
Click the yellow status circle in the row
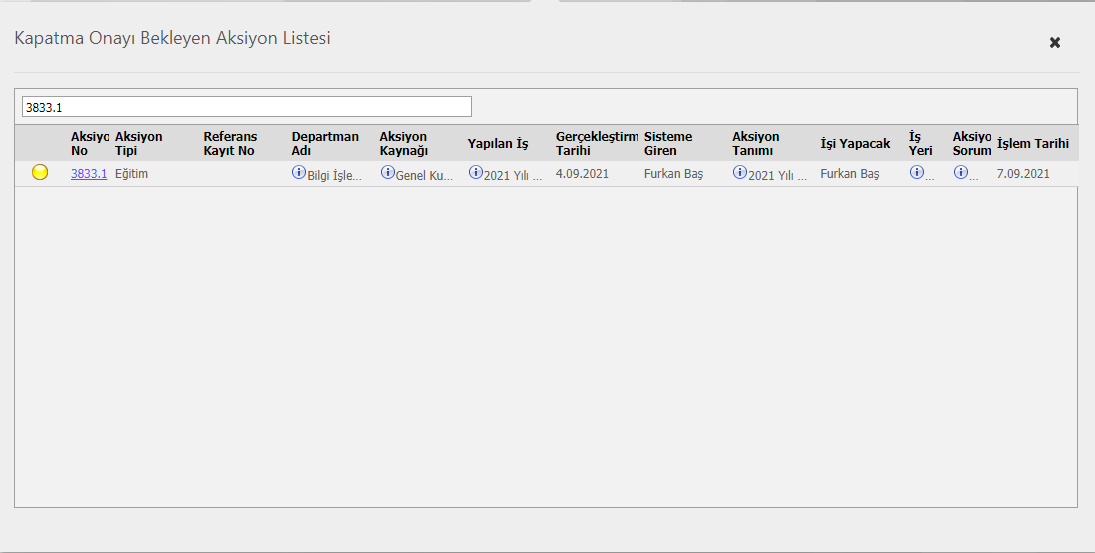pyautogui.click(x=40, y=172)
